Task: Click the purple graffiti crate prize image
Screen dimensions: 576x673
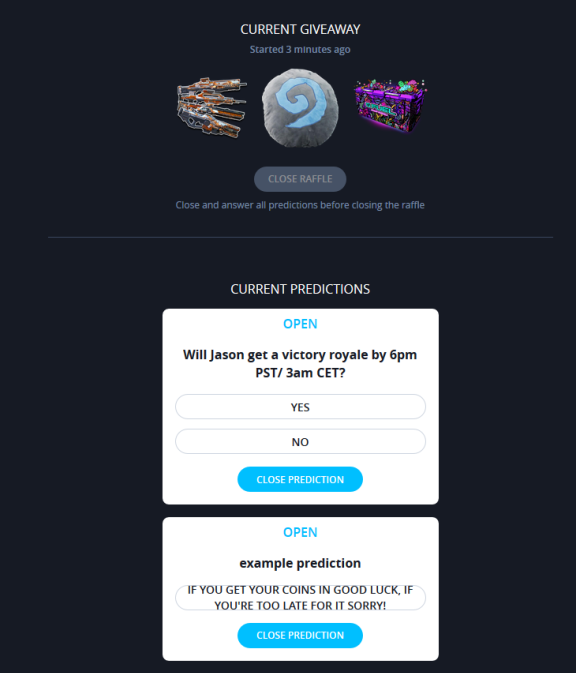Action: [390, 106]
